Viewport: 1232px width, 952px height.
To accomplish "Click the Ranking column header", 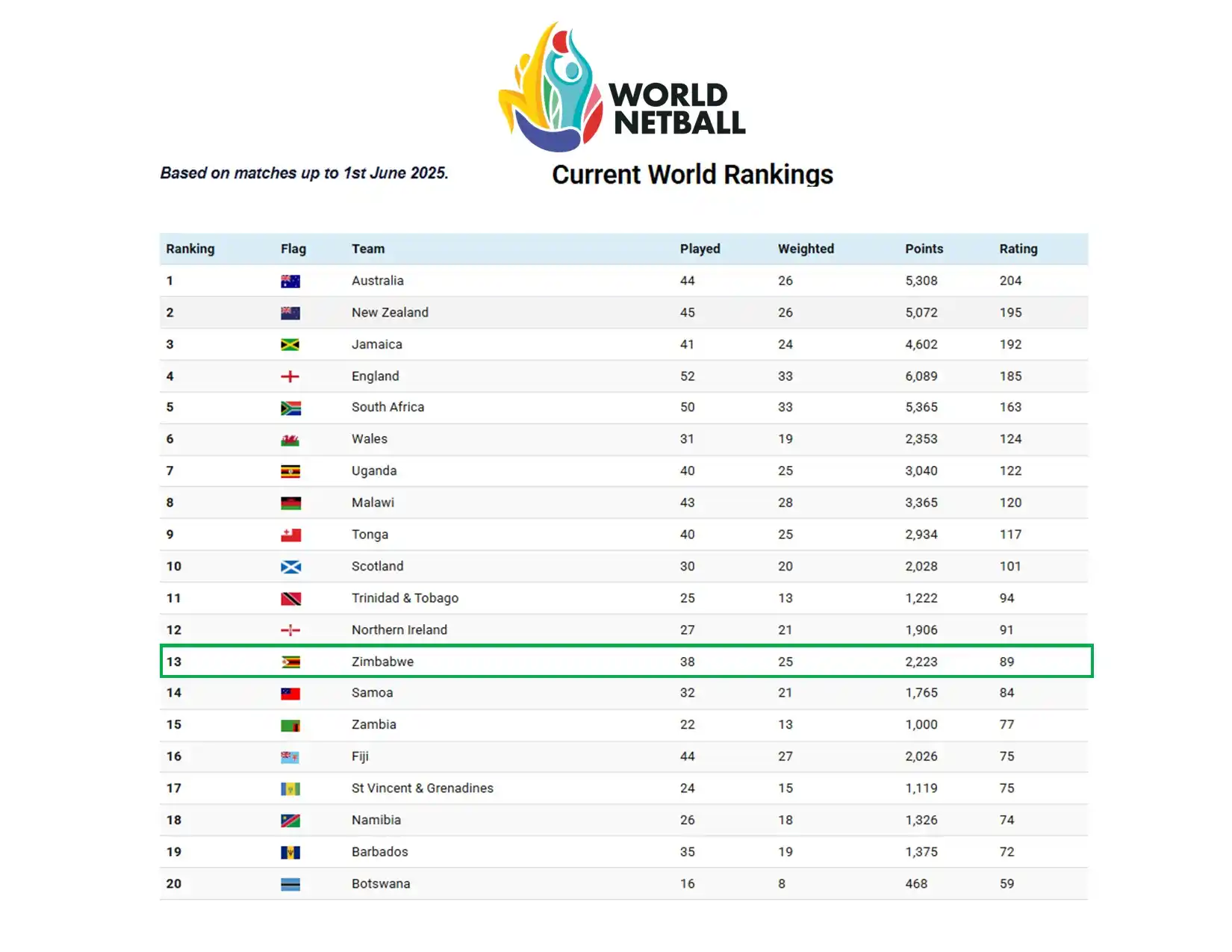I will pos(190,249).
